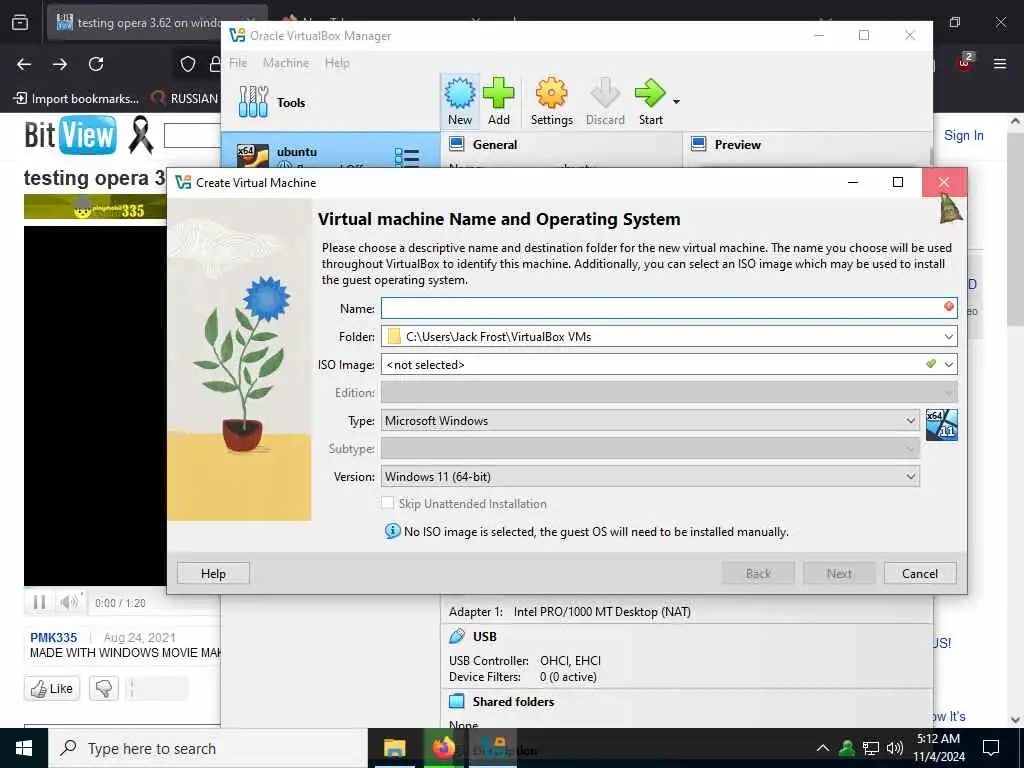Open the Start button dropdown arrow
Viewport: 1024px width, 768px height.
[677, 101]
